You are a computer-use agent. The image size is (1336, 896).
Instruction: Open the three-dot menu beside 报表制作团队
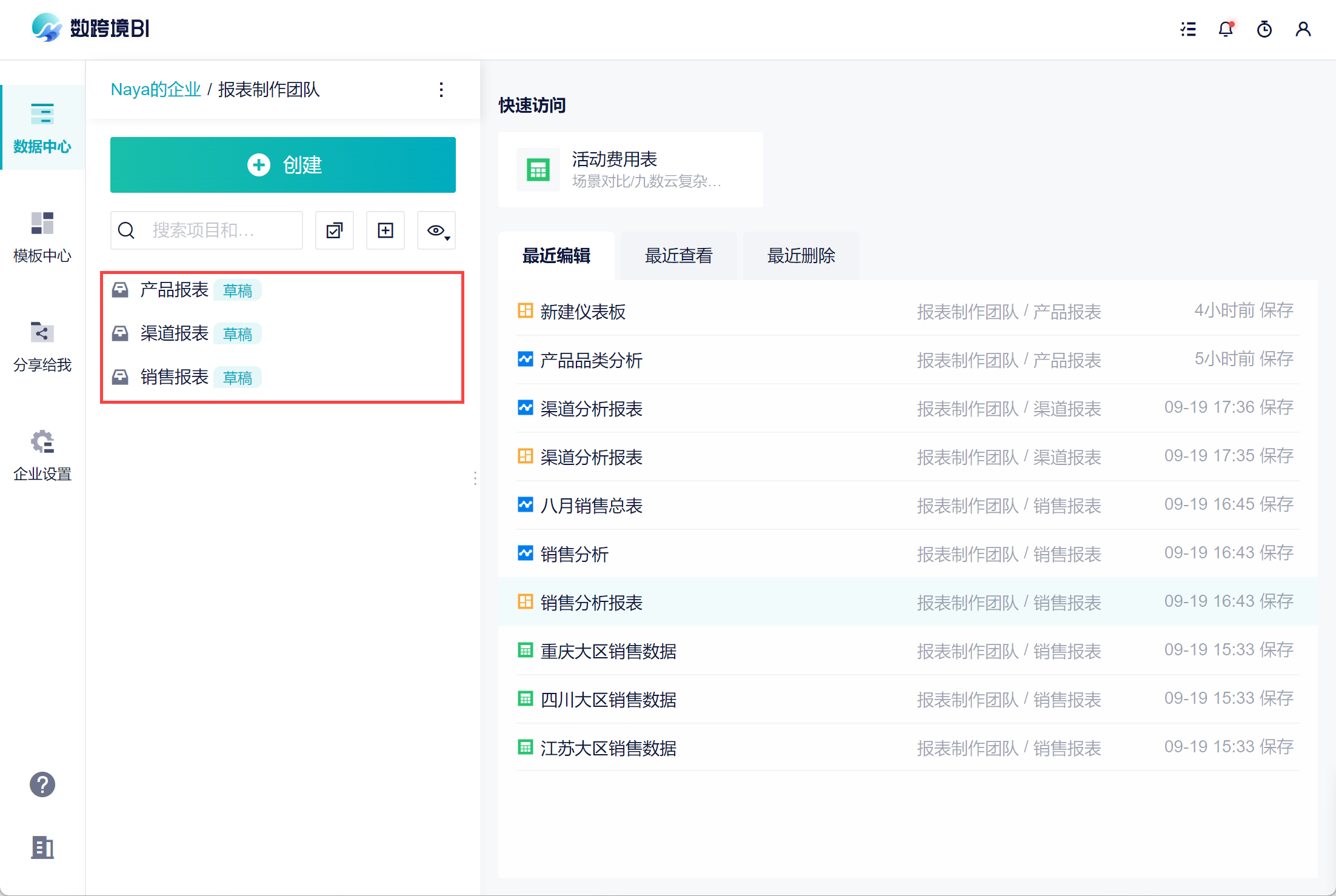[441, 90]
